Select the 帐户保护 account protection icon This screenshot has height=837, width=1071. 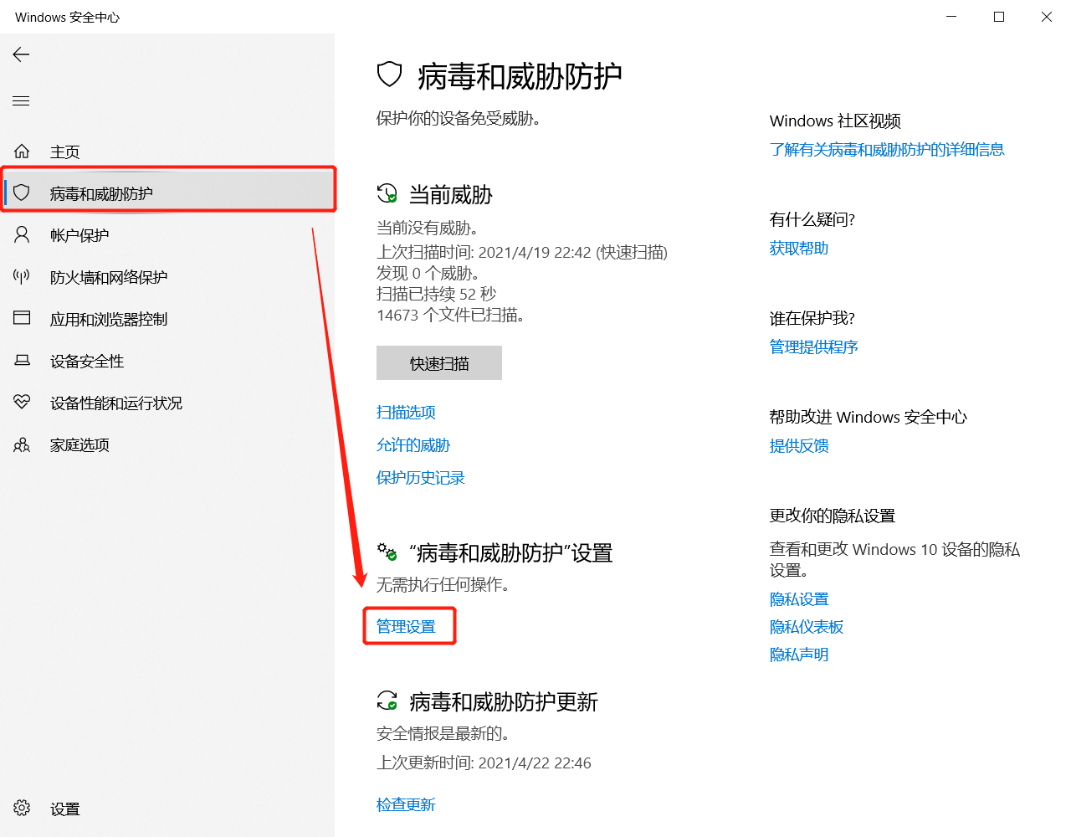(21, 235)
